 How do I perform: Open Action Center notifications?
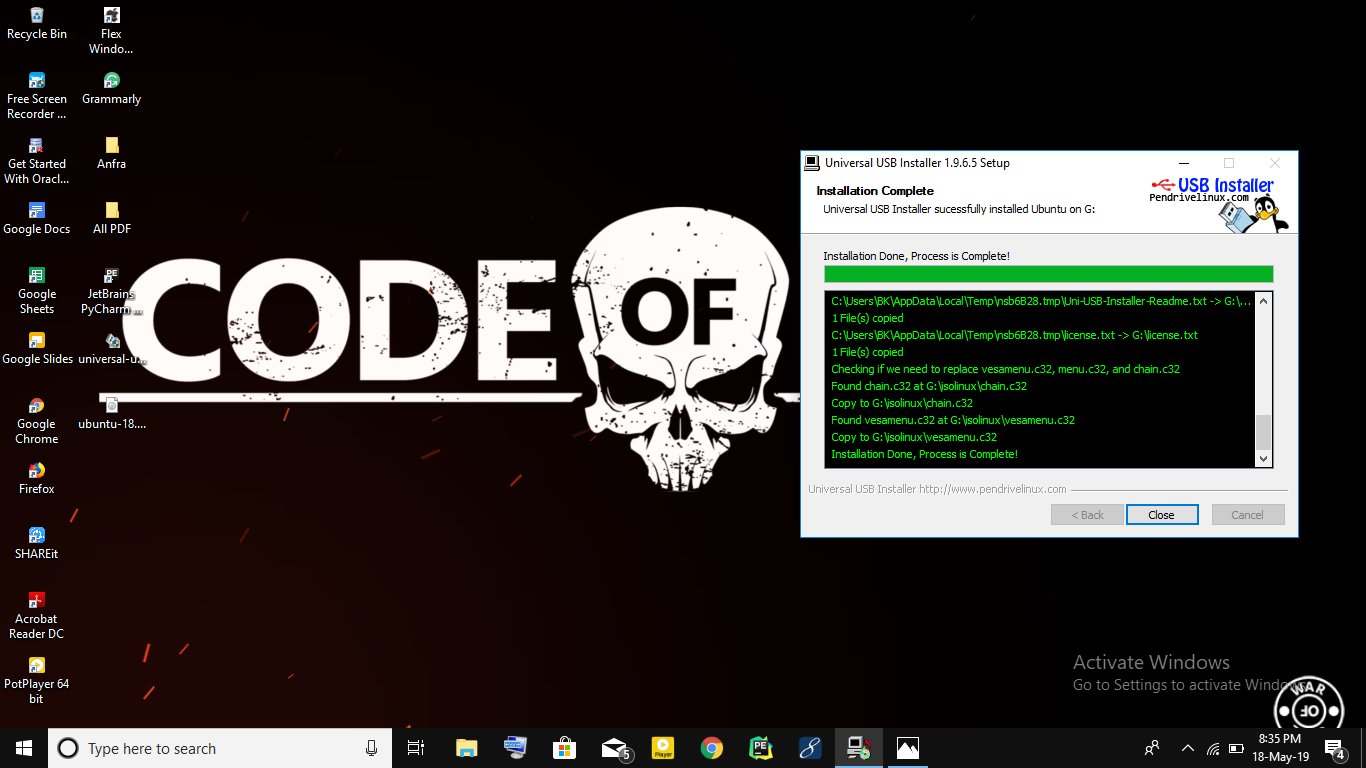point(1334,748)
